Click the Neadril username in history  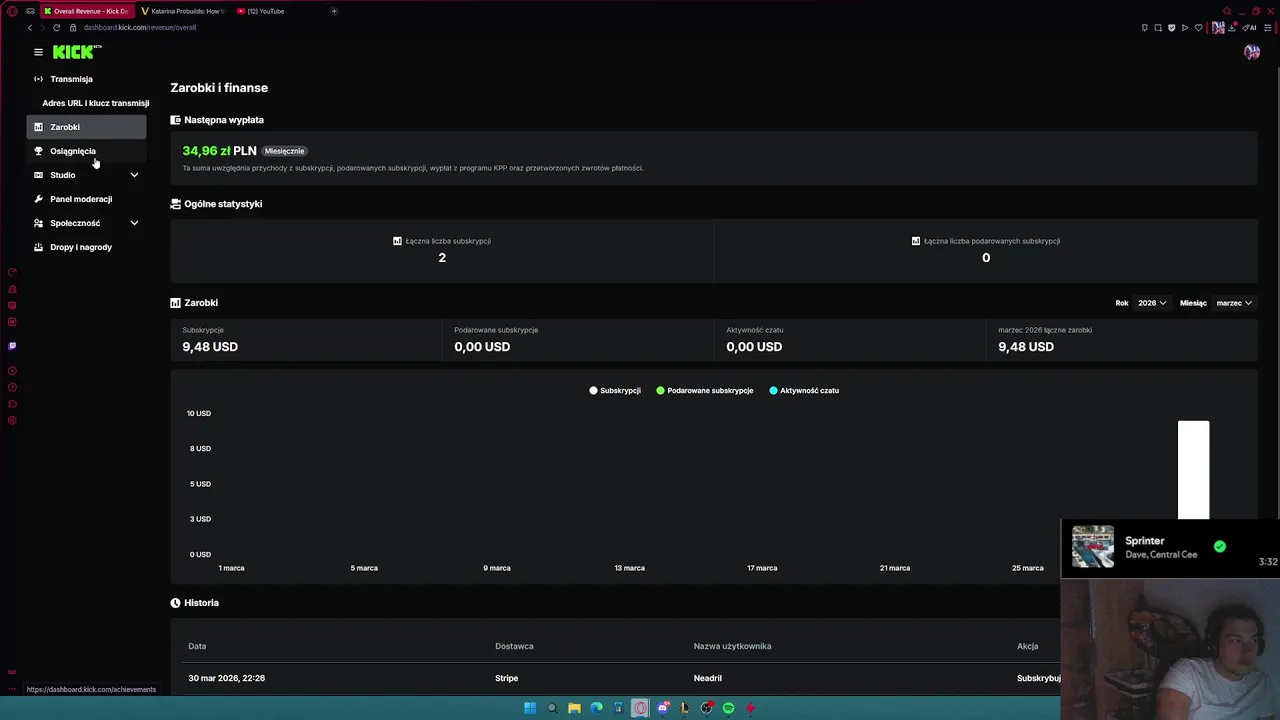(x=708, y=678)
